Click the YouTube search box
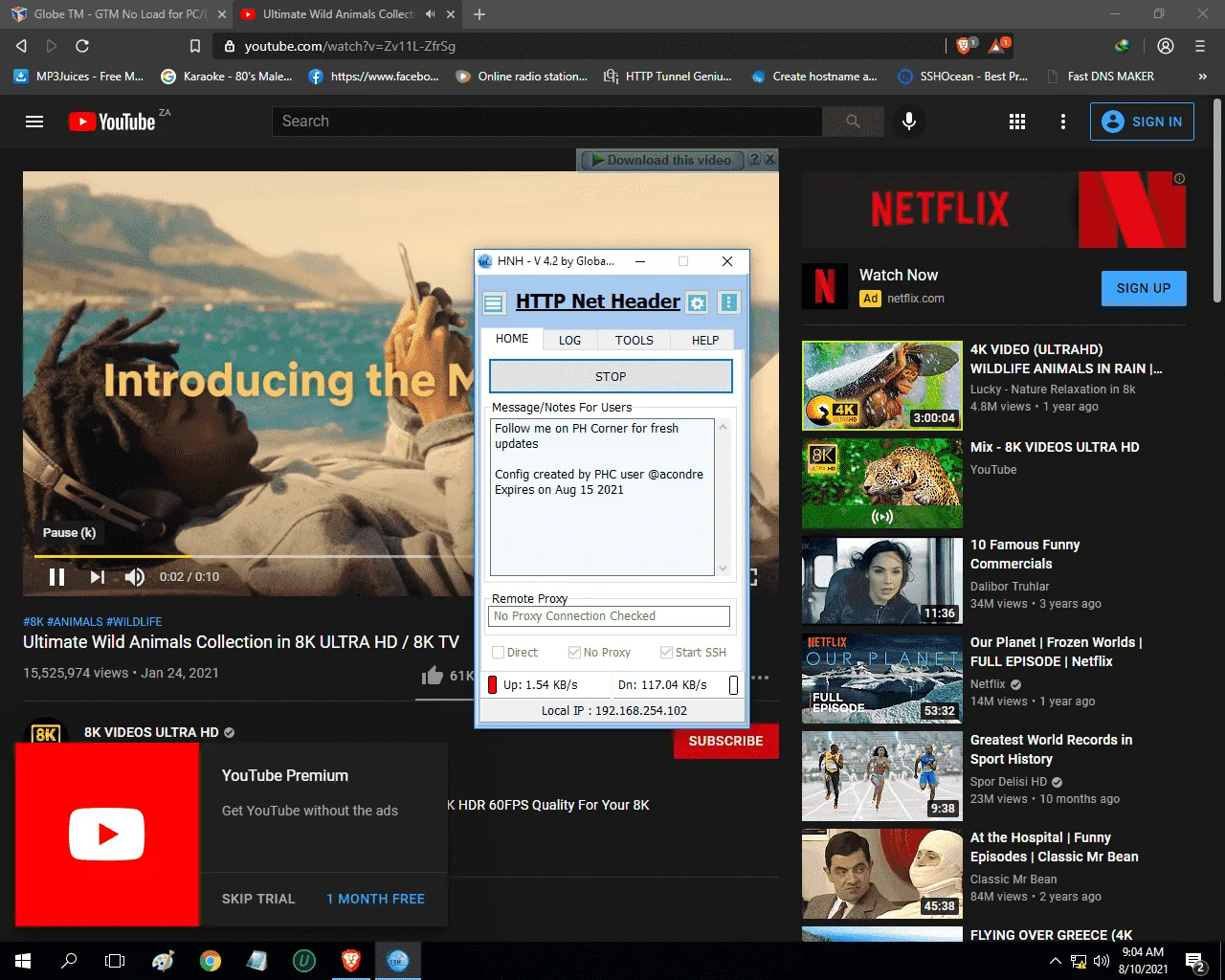Screen dimensions: 1225x980 tap(546, 122)
